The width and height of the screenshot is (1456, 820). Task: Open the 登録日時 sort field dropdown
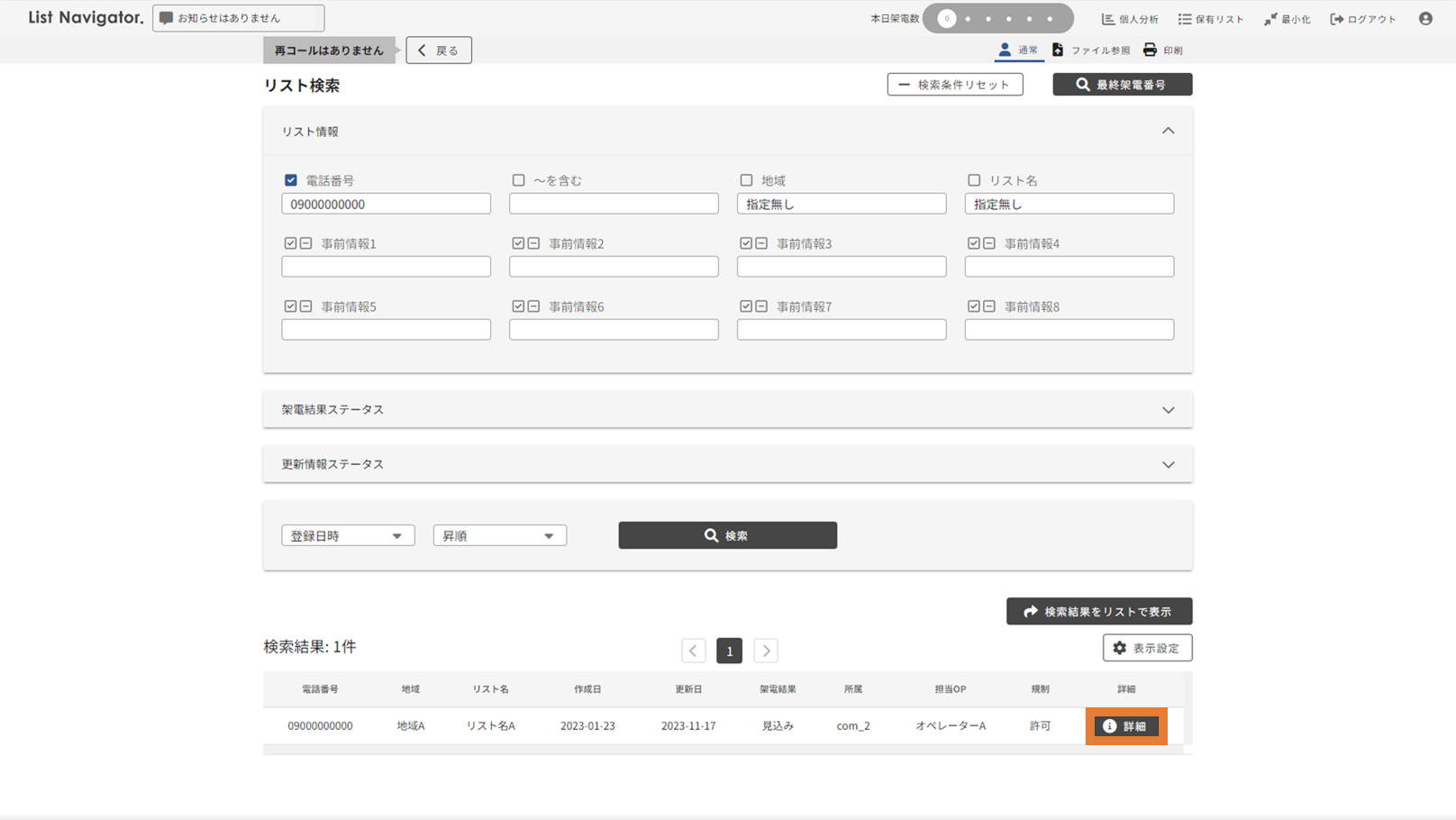pos(348,536)
